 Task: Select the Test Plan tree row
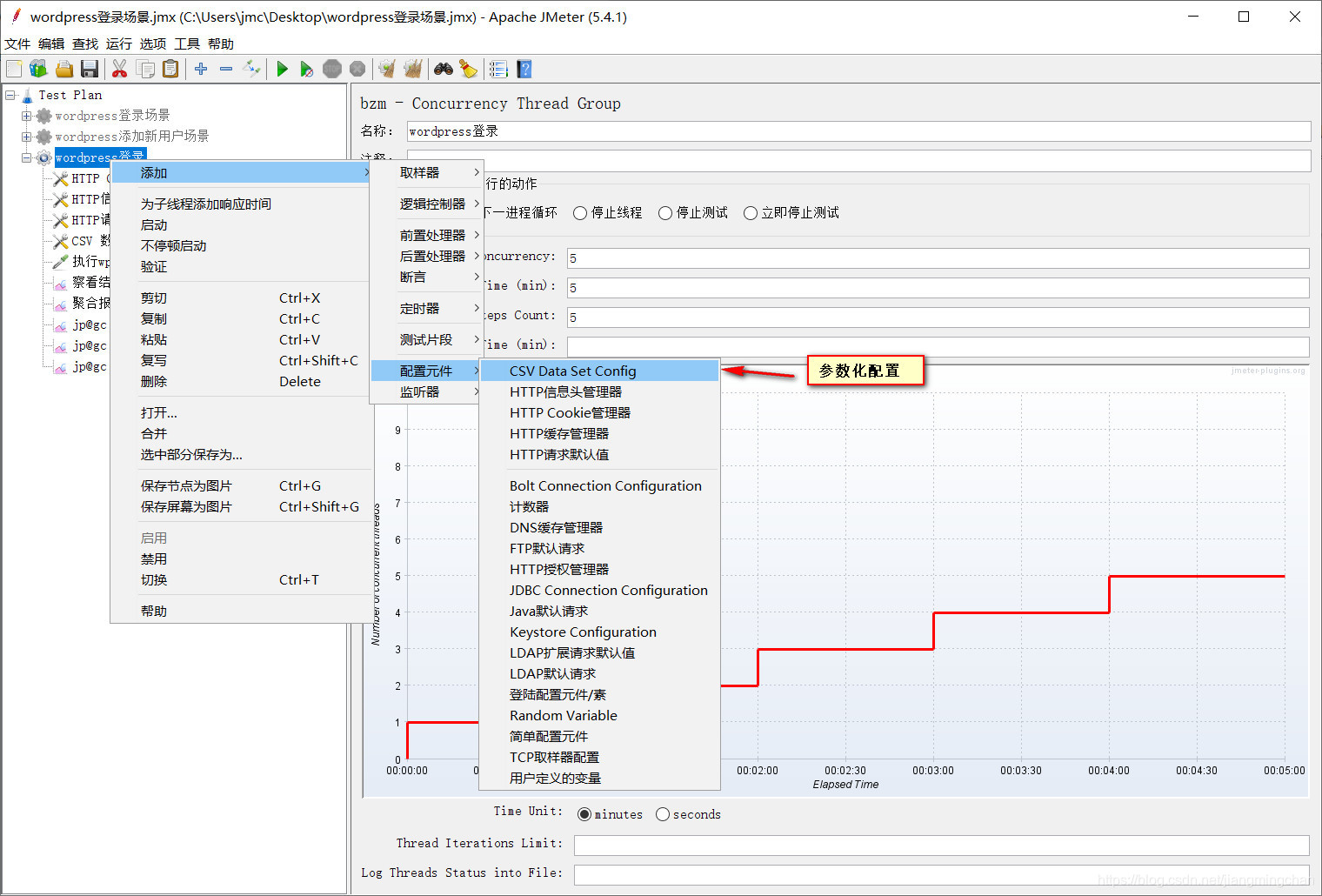[x=70, y=95]
